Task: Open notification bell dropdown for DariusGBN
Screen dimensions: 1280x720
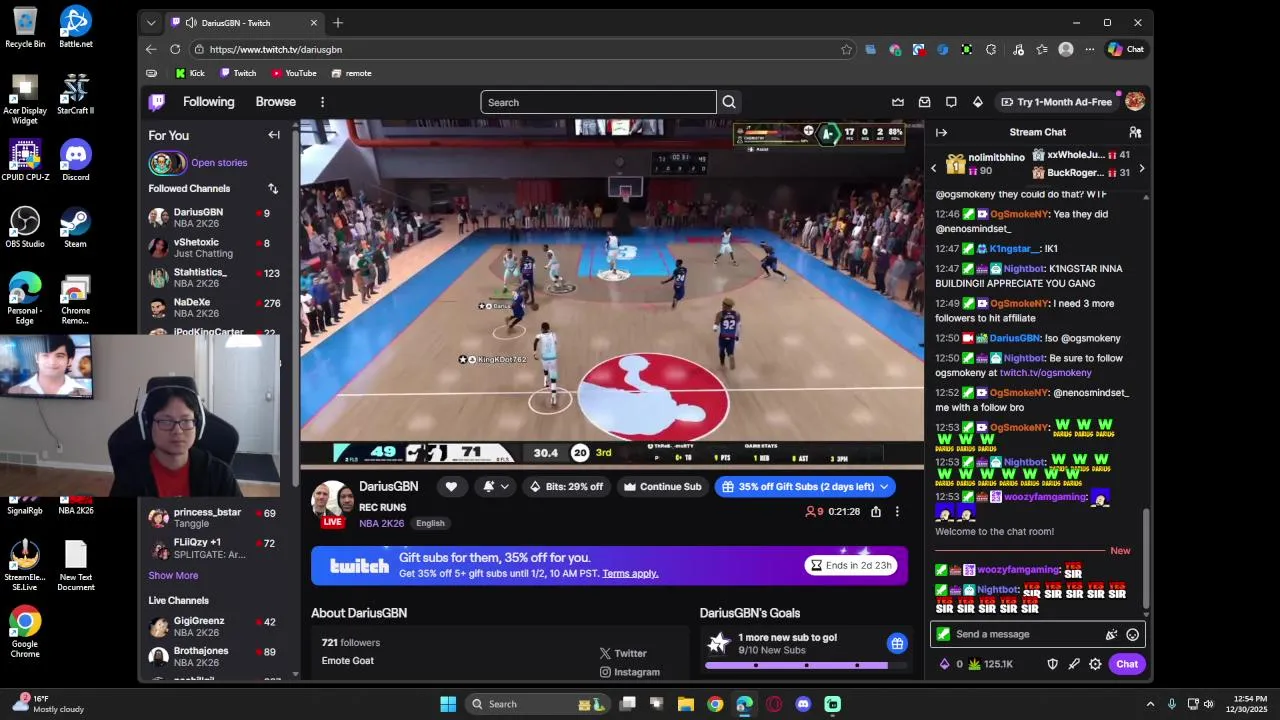Action: pos(495,487)
